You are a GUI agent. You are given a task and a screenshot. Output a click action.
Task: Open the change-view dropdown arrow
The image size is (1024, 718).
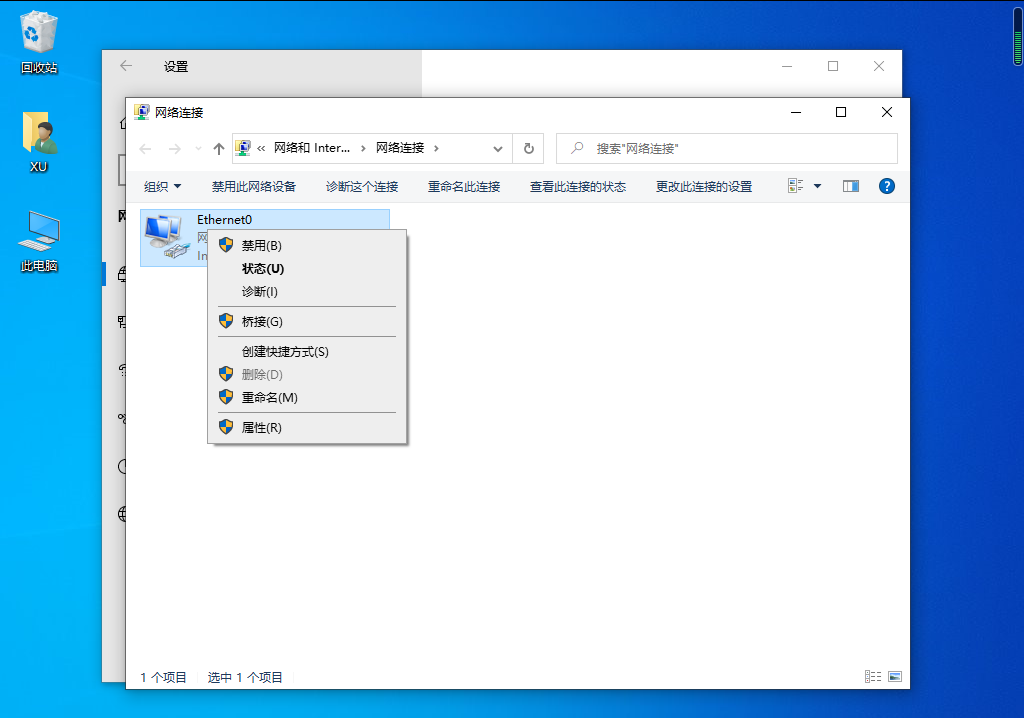[815, 186]
